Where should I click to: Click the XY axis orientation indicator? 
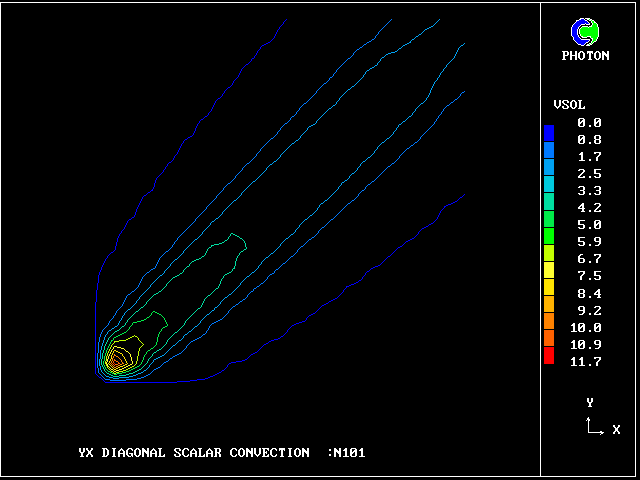594,427
